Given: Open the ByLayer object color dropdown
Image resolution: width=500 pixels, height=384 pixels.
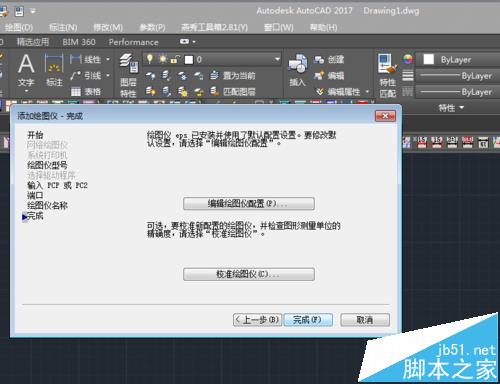Looking at the screenshot, I should coord(459,60).
